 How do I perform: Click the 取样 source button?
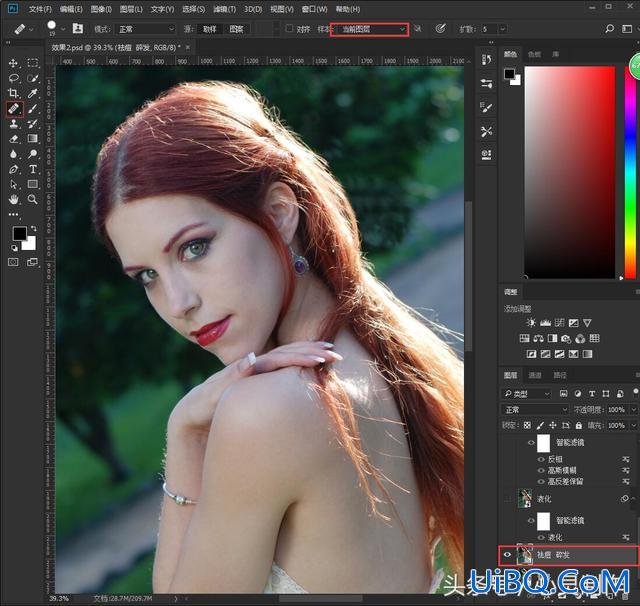(209, 29)
